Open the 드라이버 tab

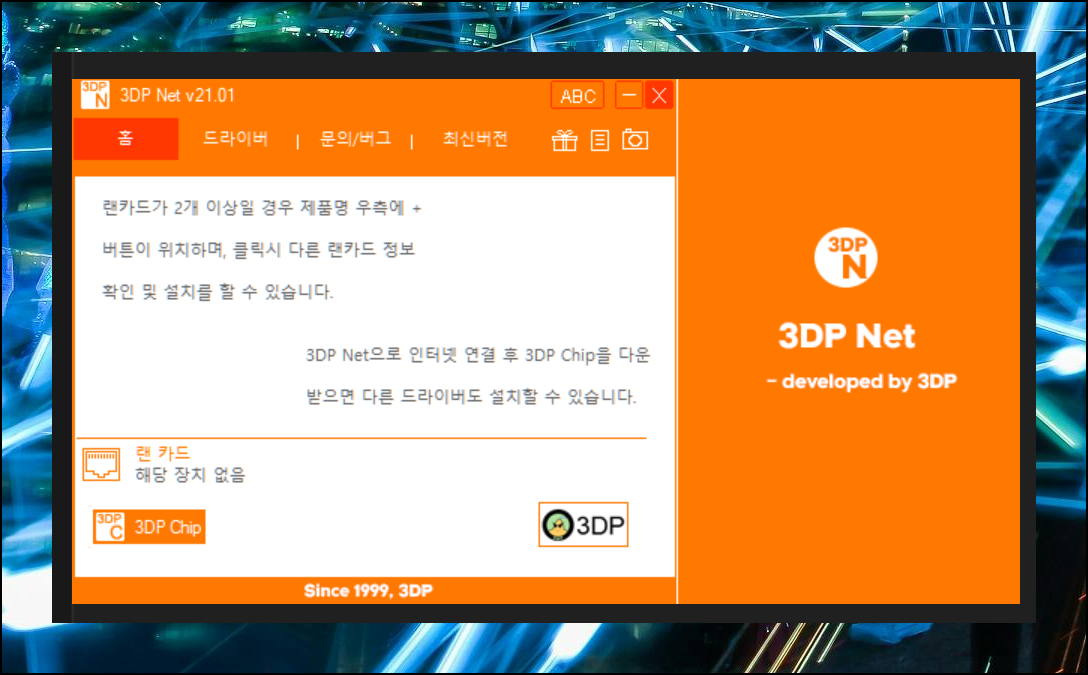(x=235, y=139)
